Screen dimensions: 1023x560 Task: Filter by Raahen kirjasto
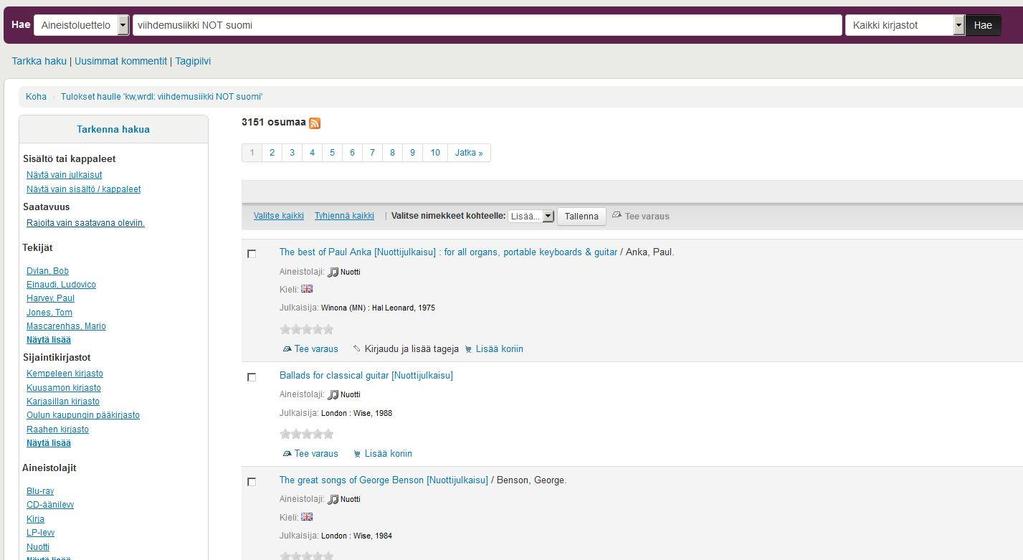(x=57, y=429)
